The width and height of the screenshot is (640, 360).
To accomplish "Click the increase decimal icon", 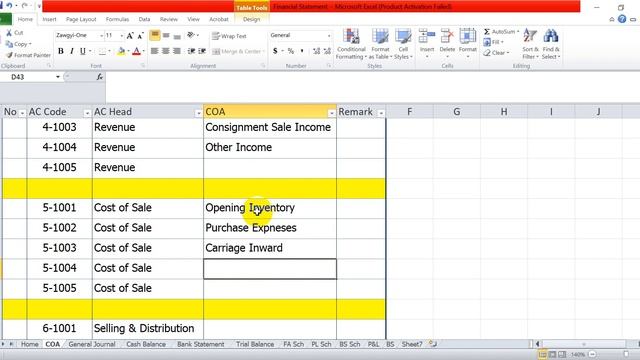I will point(316,51).
